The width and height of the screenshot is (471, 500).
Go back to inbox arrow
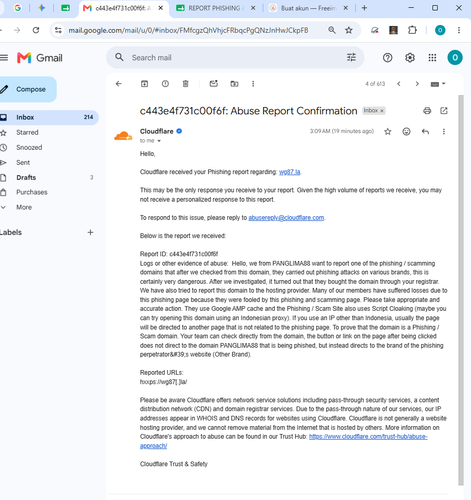(119, 84)
